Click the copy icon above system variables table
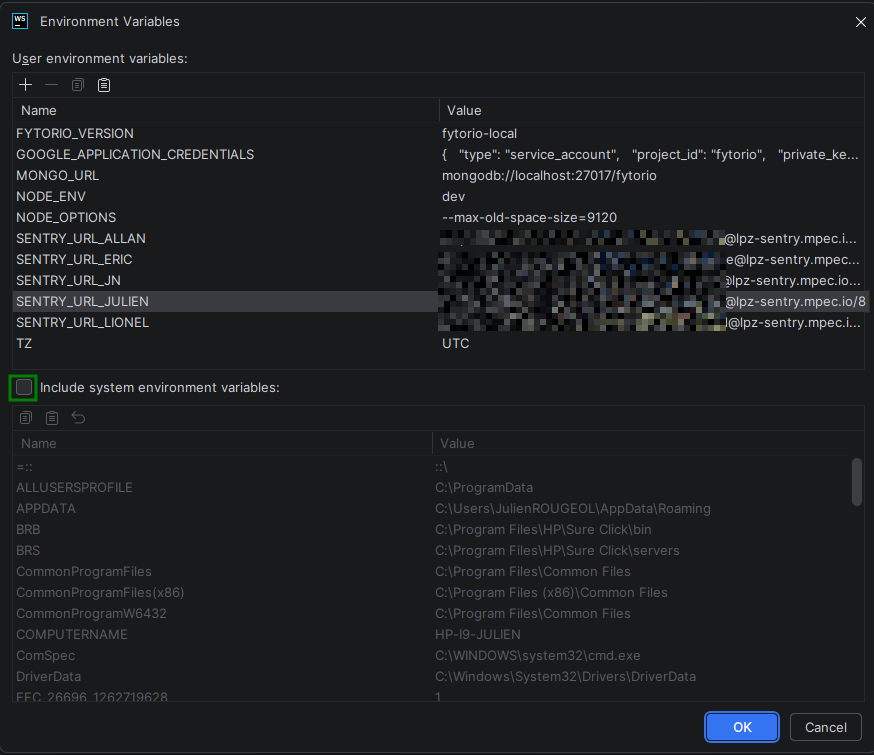The height and width of the screenshot is (755, 874). pos(26,418)
